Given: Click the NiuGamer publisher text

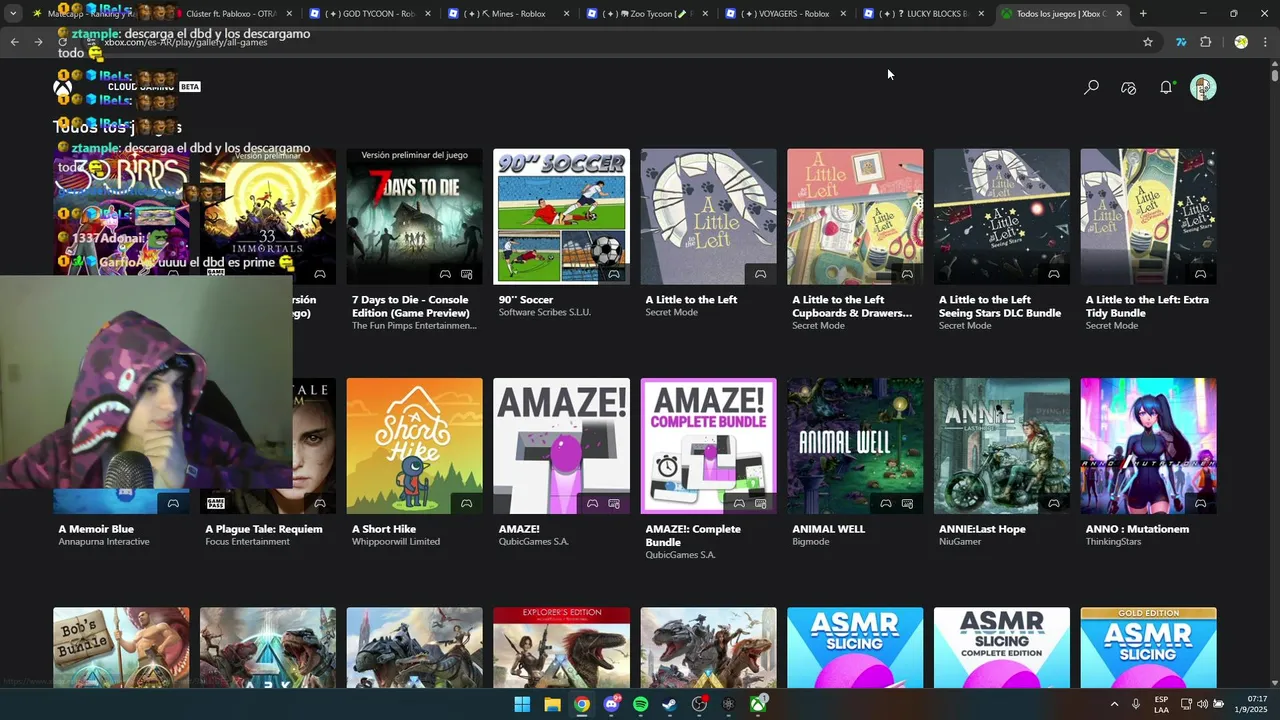Looking at the screenshot, I should tap(960, 542).
